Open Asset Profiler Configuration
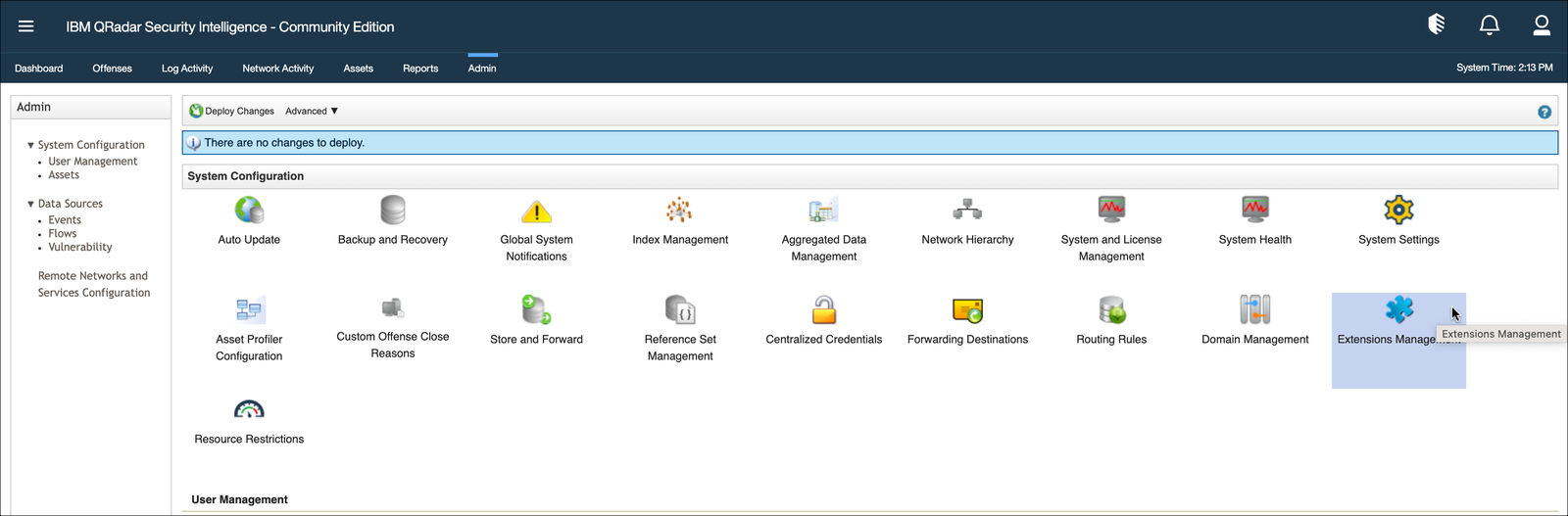 tap(249, 329)
